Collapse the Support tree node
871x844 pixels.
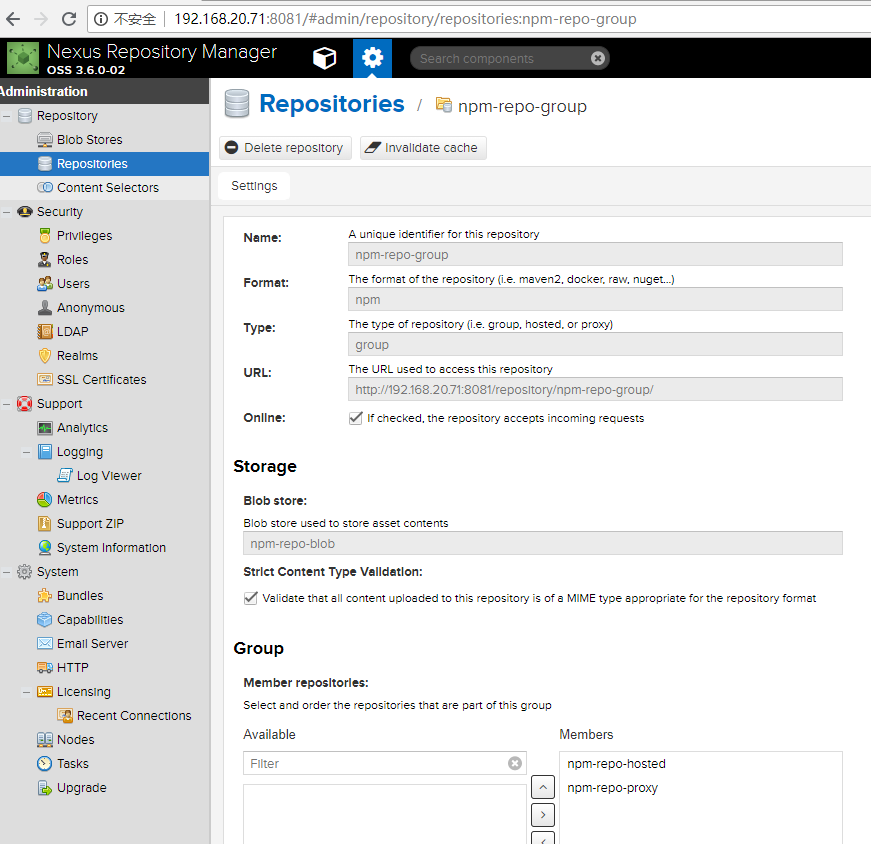coord(7,404)
